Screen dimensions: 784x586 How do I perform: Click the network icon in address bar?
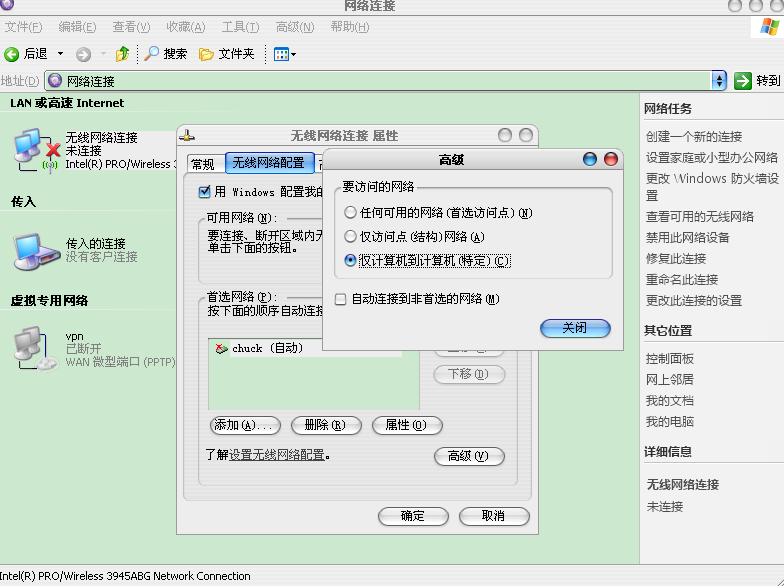[x=55, y=80]
